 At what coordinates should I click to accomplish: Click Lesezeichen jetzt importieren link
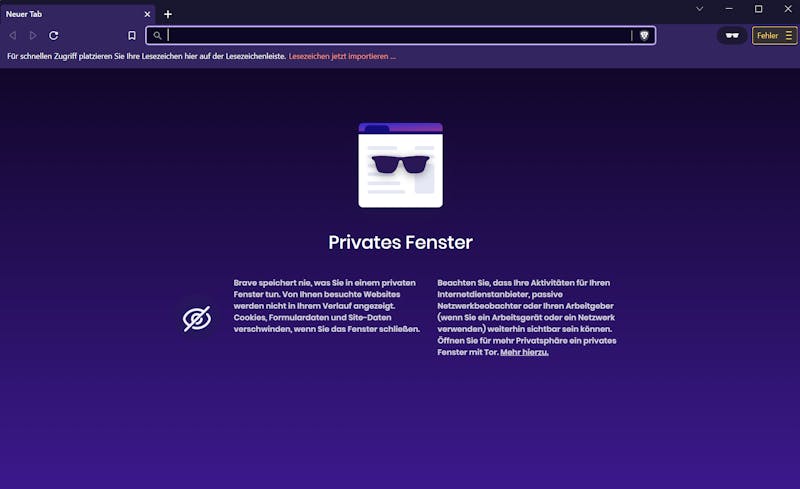[342, 56]
